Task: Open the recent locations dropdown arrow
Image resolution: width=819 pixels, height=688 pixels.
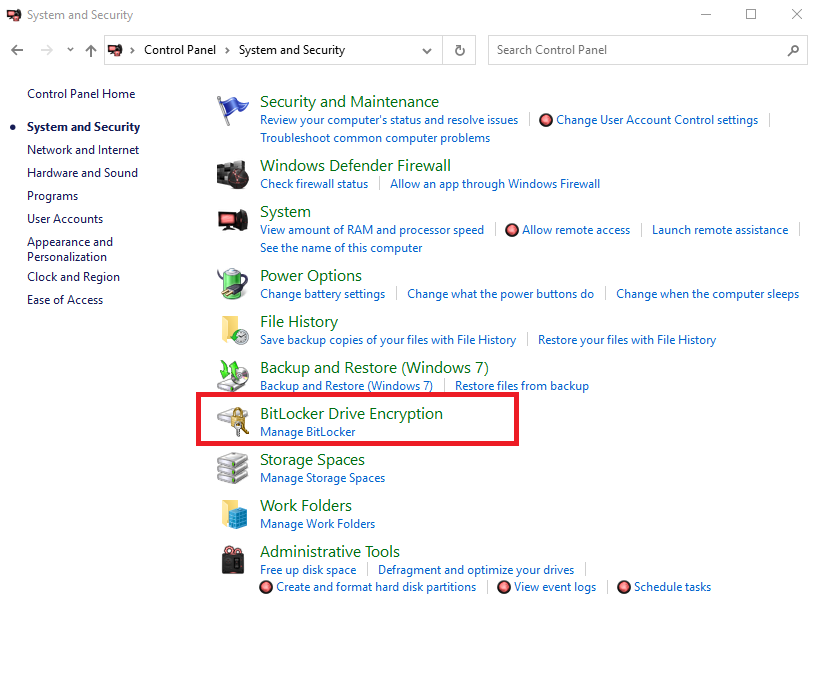Action: pos(70,50)
